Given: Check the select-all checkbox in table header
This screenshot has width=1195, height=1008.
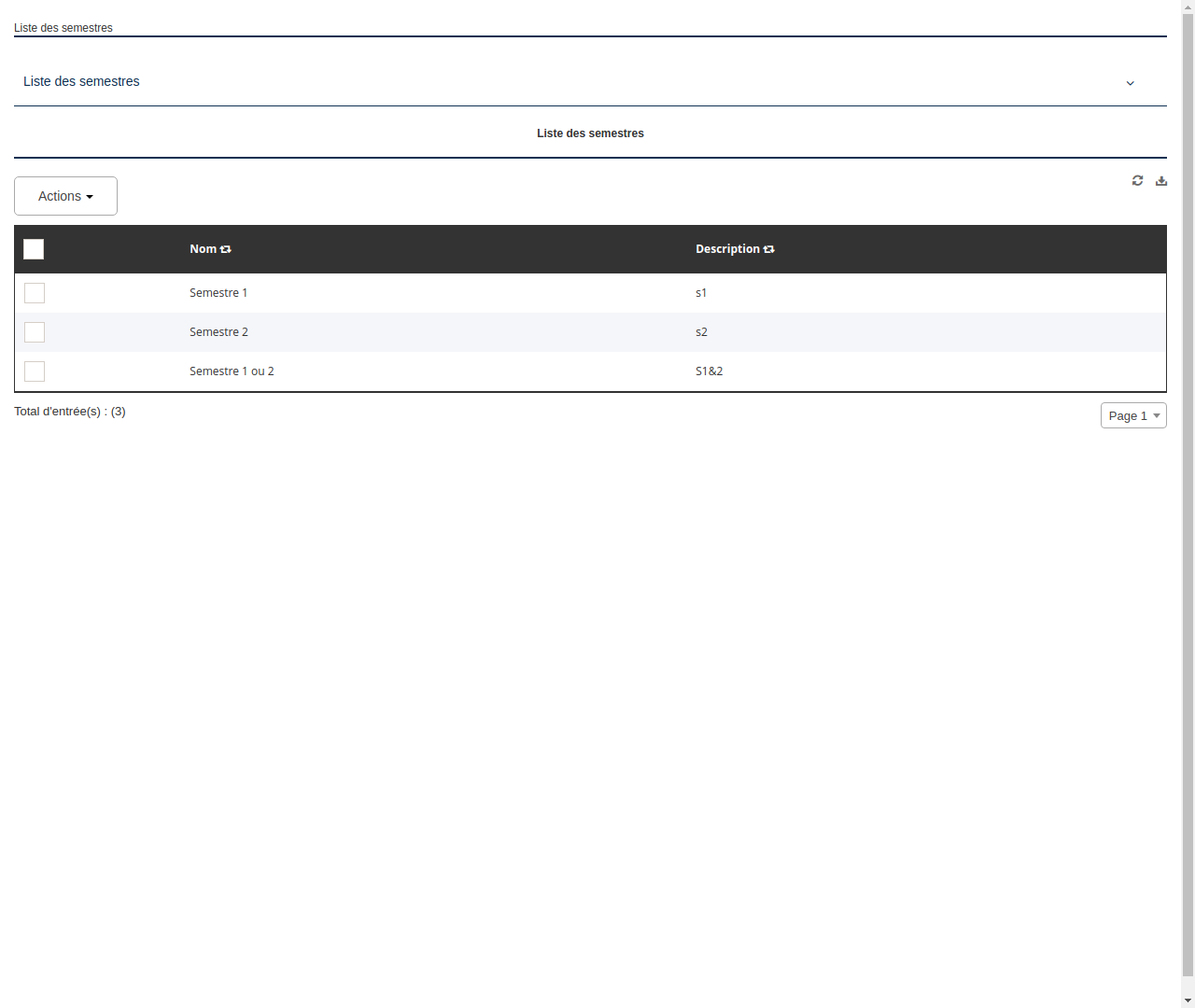Looking at the screenshot, I should tap(34, 249).
